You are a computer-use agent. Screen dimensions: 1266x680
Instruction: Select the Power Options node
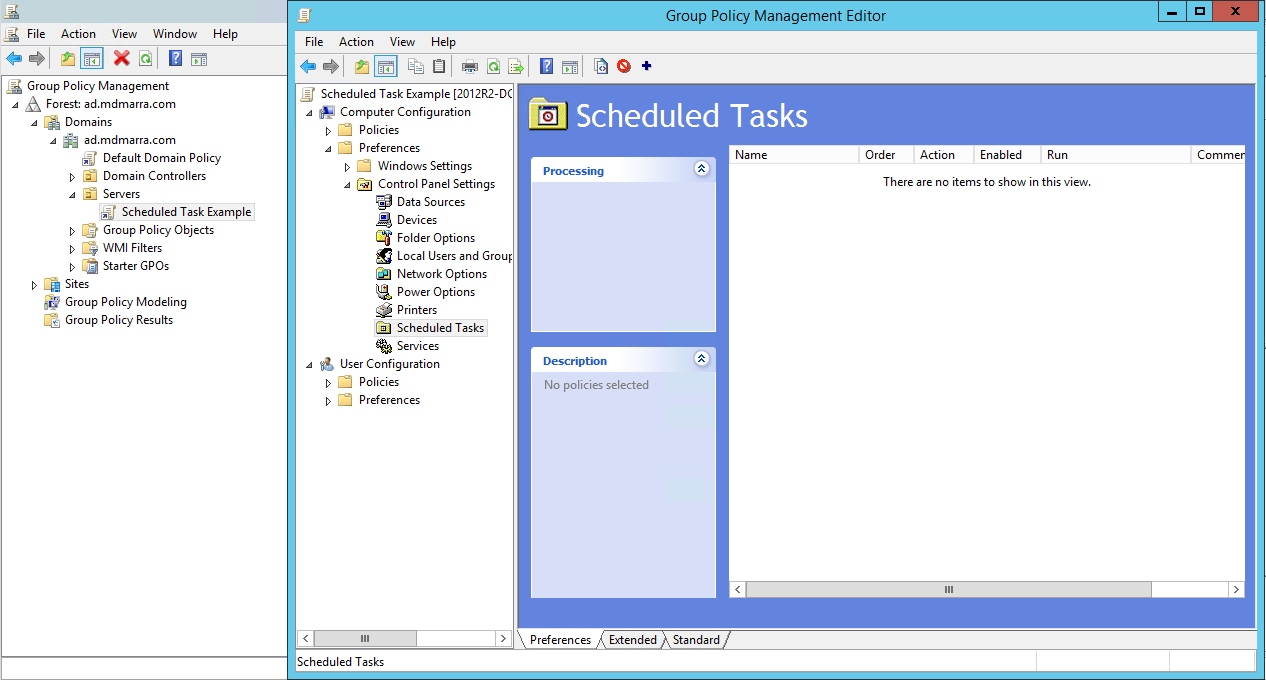pyautogui.click(x=436, y=292)
